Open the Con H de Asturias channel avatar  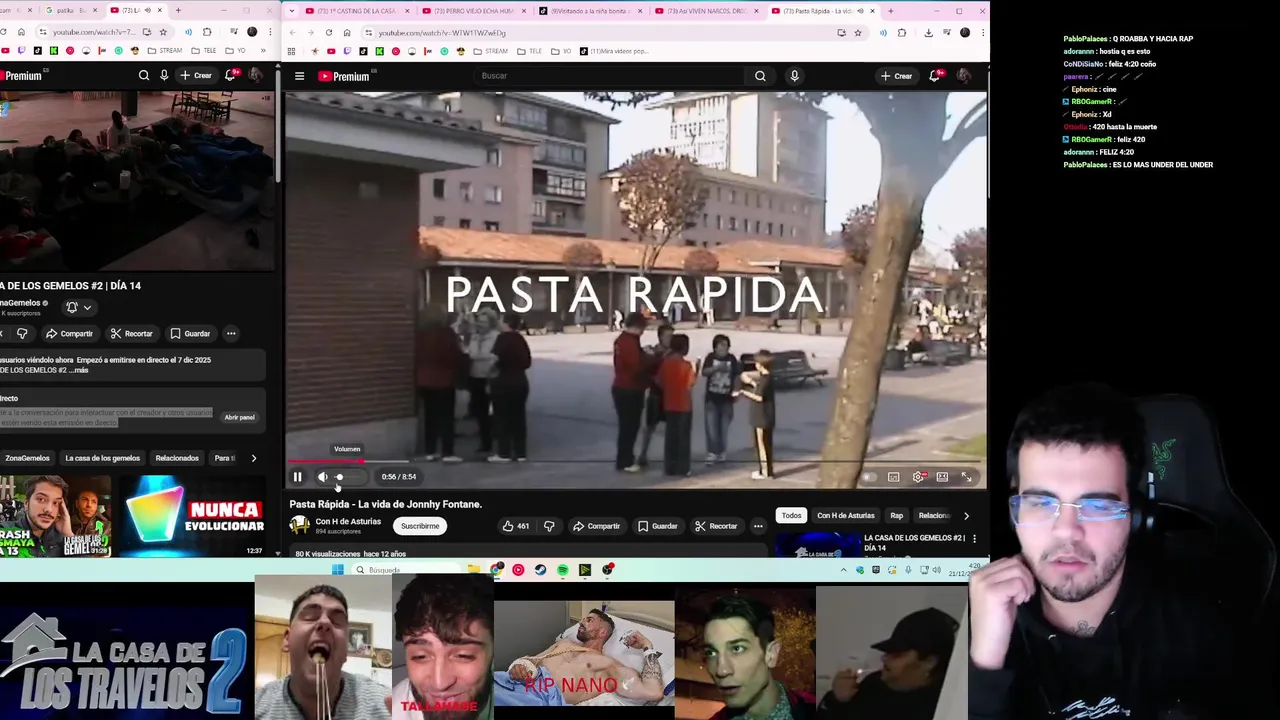tap(300, 526)
